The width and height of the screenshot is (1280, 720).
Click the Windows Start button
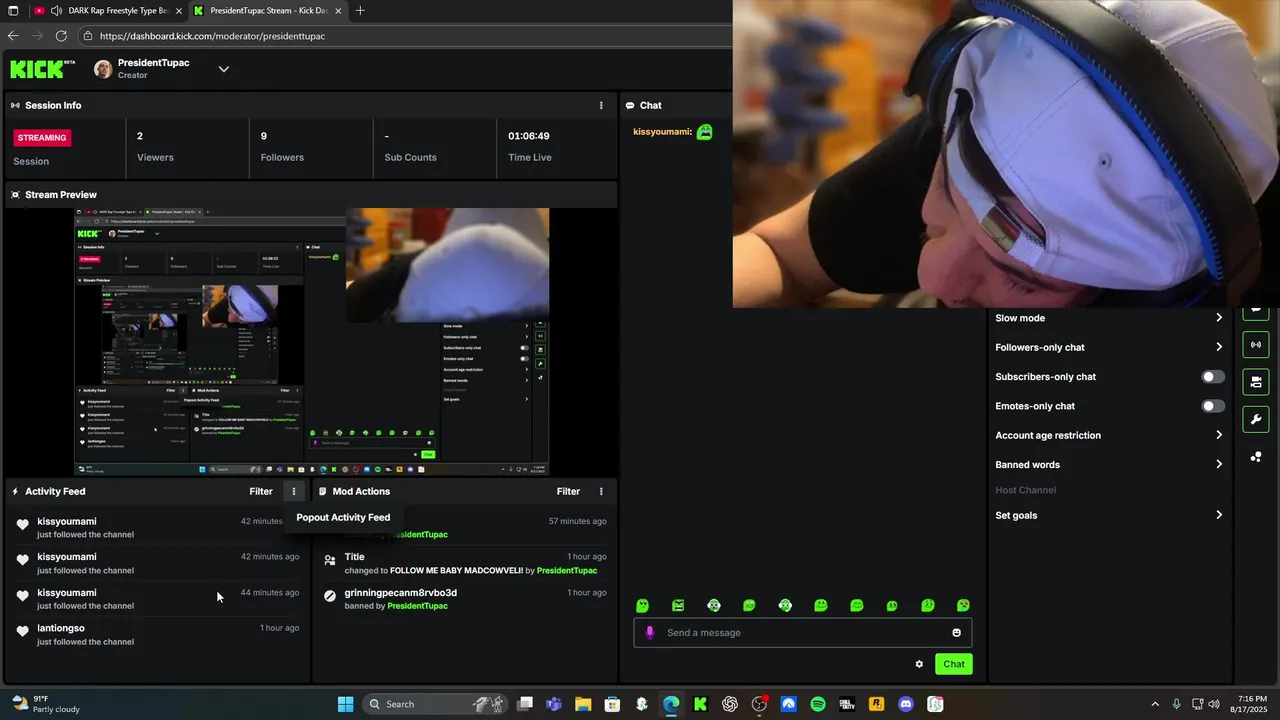pyautogui.click(x=345, y=704)
